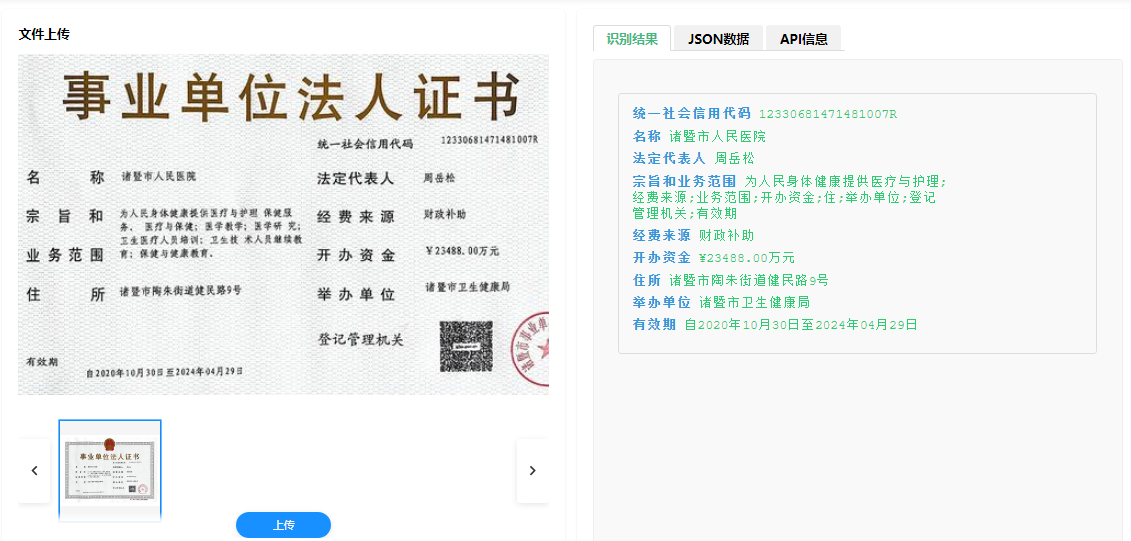
Task: Select the certificate thumbnail preview
Action: pos(110,469)
